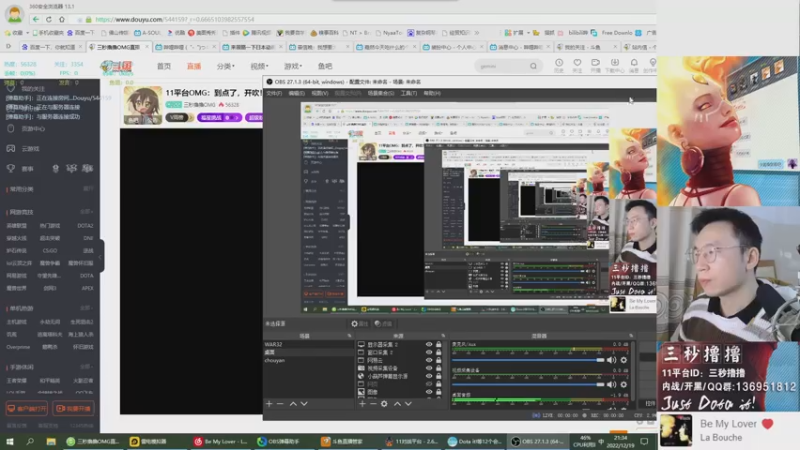800x450 pixels.
Task: Move selected scene down
Action: (x=304, y=404)
